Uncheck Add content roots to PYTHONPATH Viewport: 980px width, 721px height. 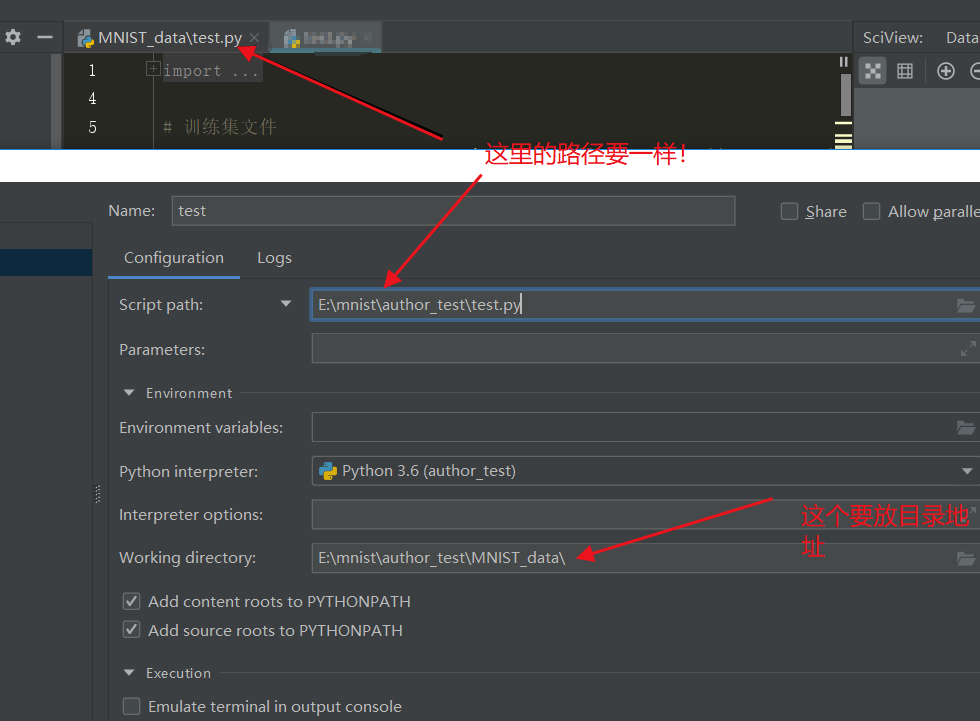(x=131, y=601)
